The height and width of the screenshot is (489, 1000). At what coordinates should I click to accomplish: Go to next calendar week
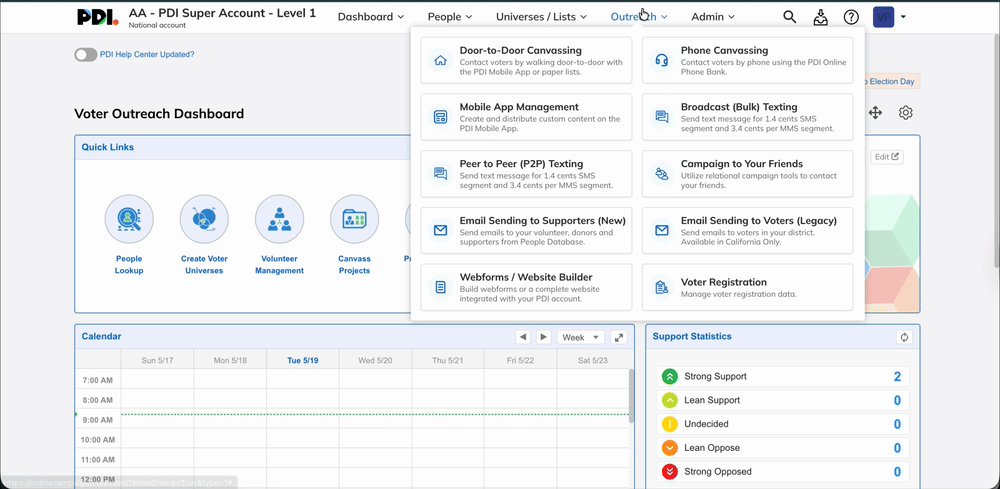pyautogui.click(x=543, y=337)
